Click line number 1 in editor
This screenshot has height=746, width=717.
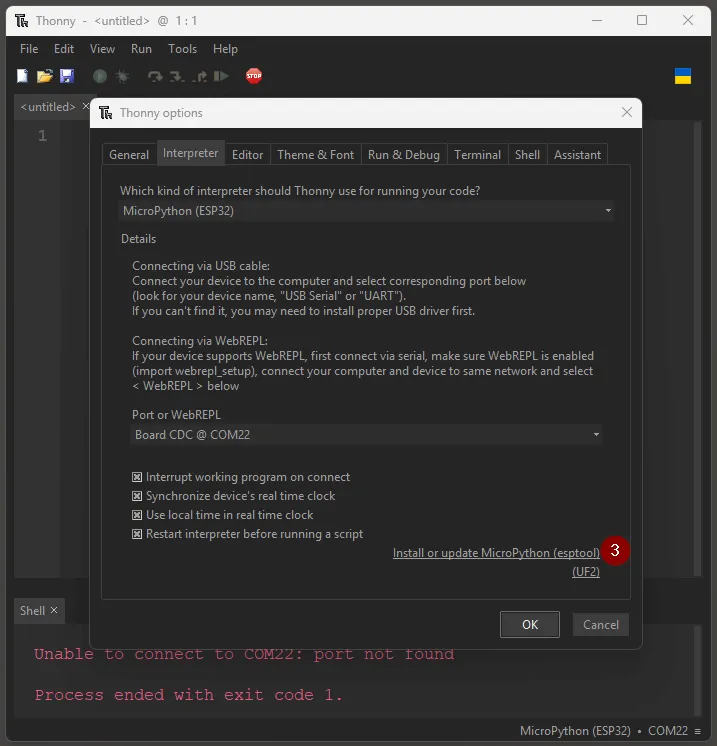coord(42,136)
